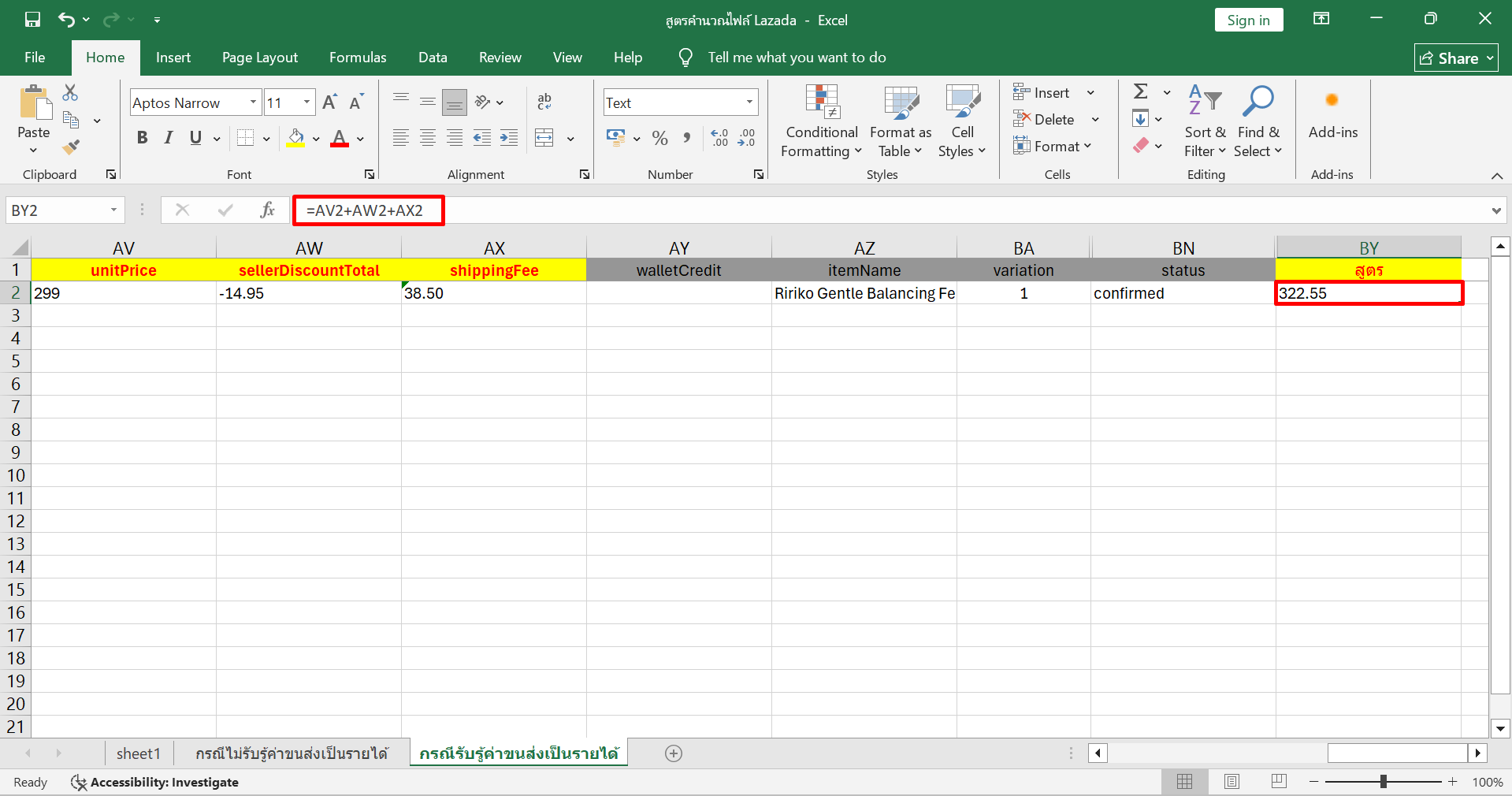Save the workbook with the floppy disk icon
Viewport: 1512px width, 796px height.
(x=32, y=20)
